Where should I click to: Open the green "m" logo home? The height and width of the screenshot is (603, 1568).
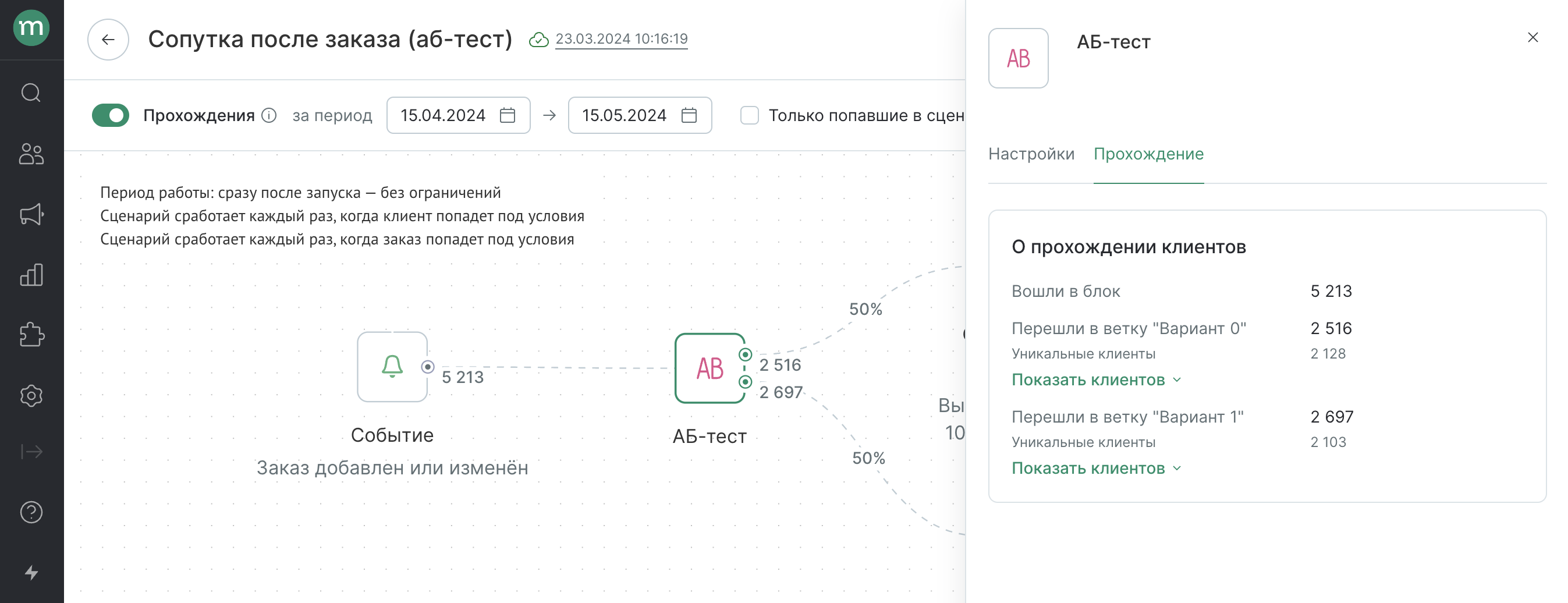click(x=31, y=28)
